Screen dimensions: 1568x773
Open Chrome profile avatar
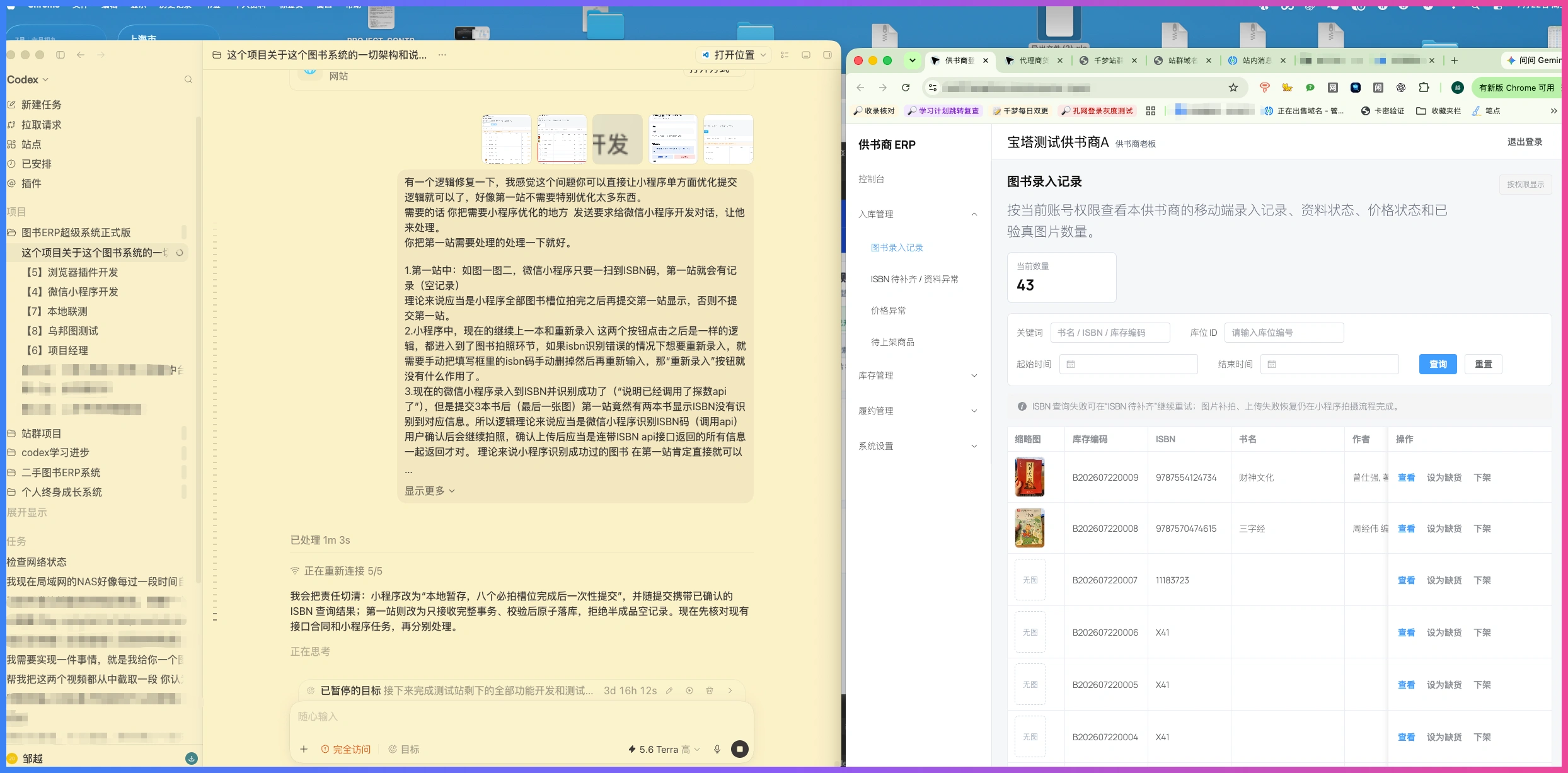point(1458,88)
